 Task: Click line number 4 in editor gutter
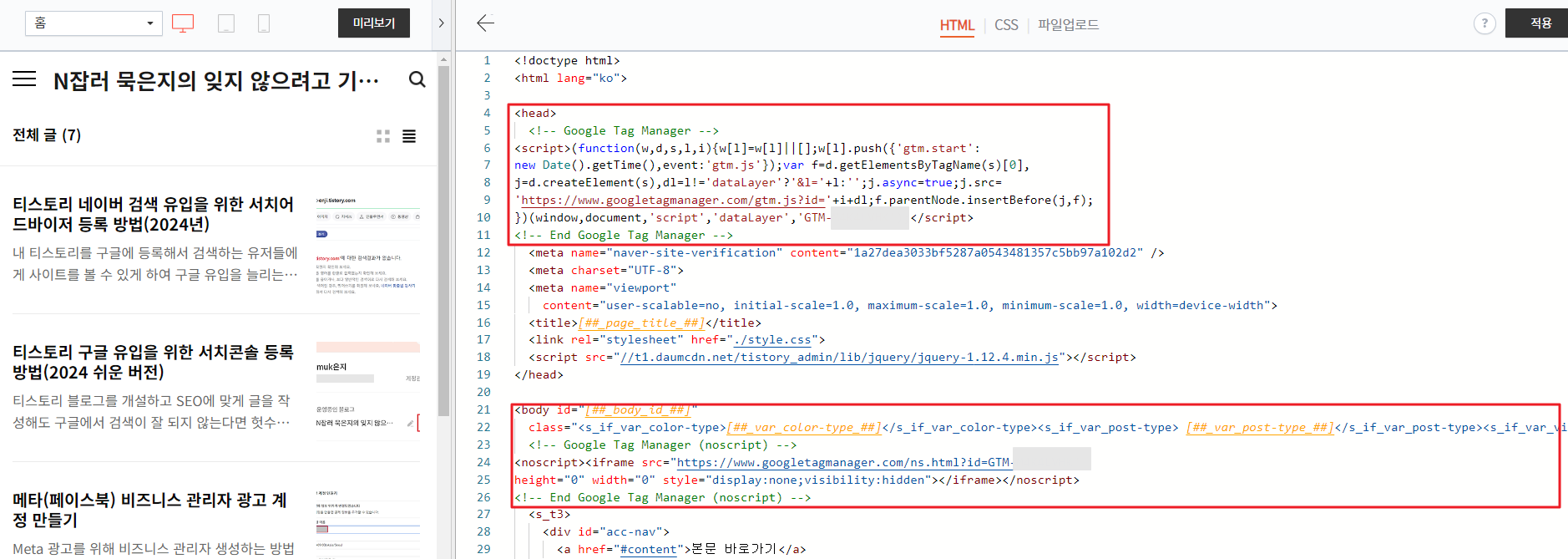coord(487,113)
